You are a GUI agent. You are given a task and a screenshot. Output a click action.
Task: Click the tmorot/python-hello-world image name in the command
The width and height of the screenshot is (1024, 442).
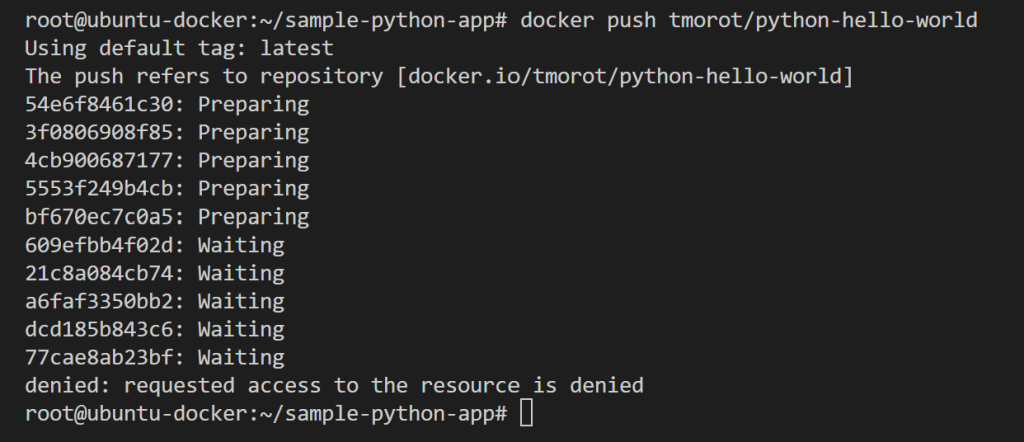pyautogui.click(x=823, y=20)
